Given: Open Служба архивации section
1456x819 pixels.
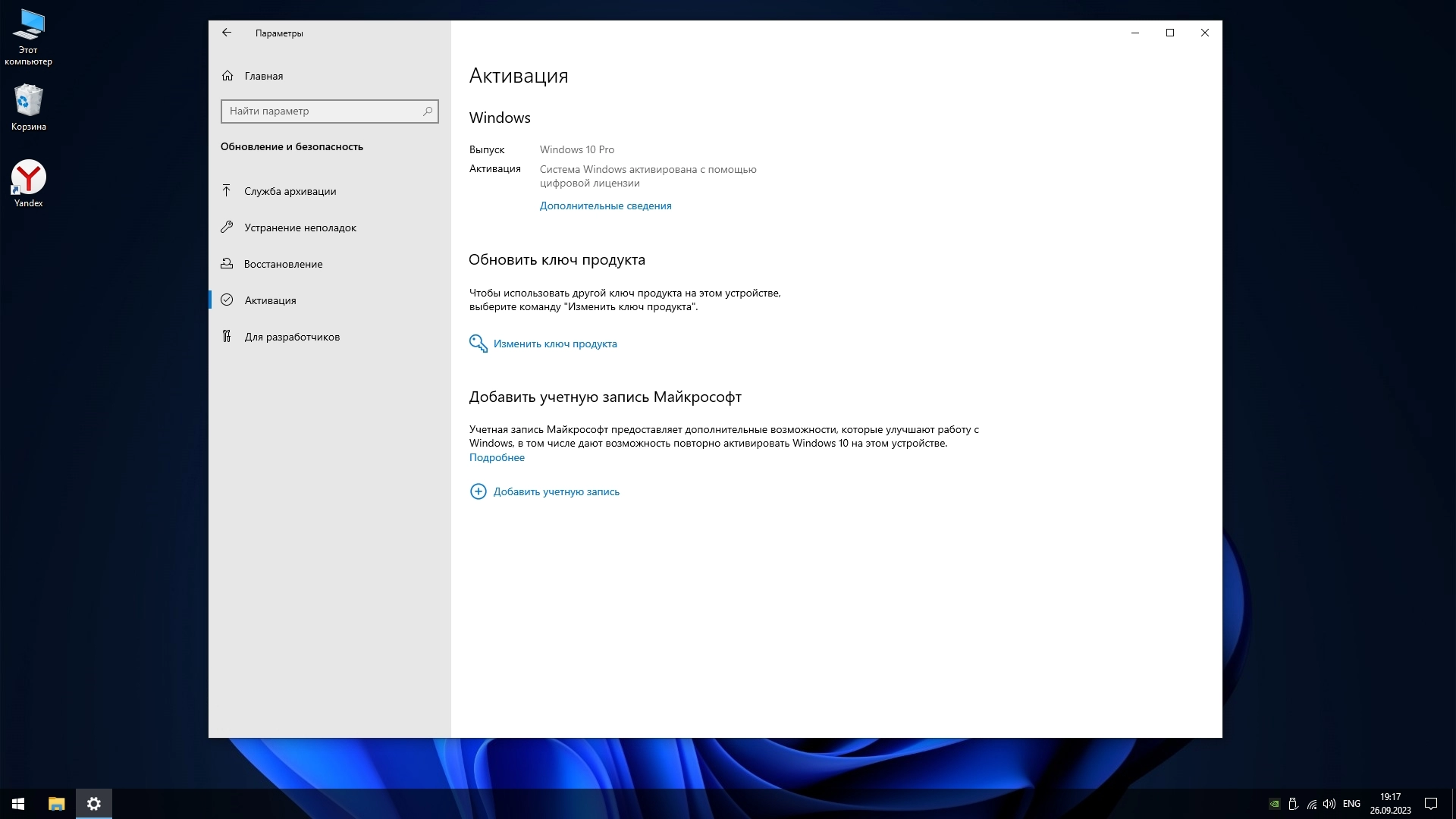Looking at the screenshot, I should click(x=290, y=191).
